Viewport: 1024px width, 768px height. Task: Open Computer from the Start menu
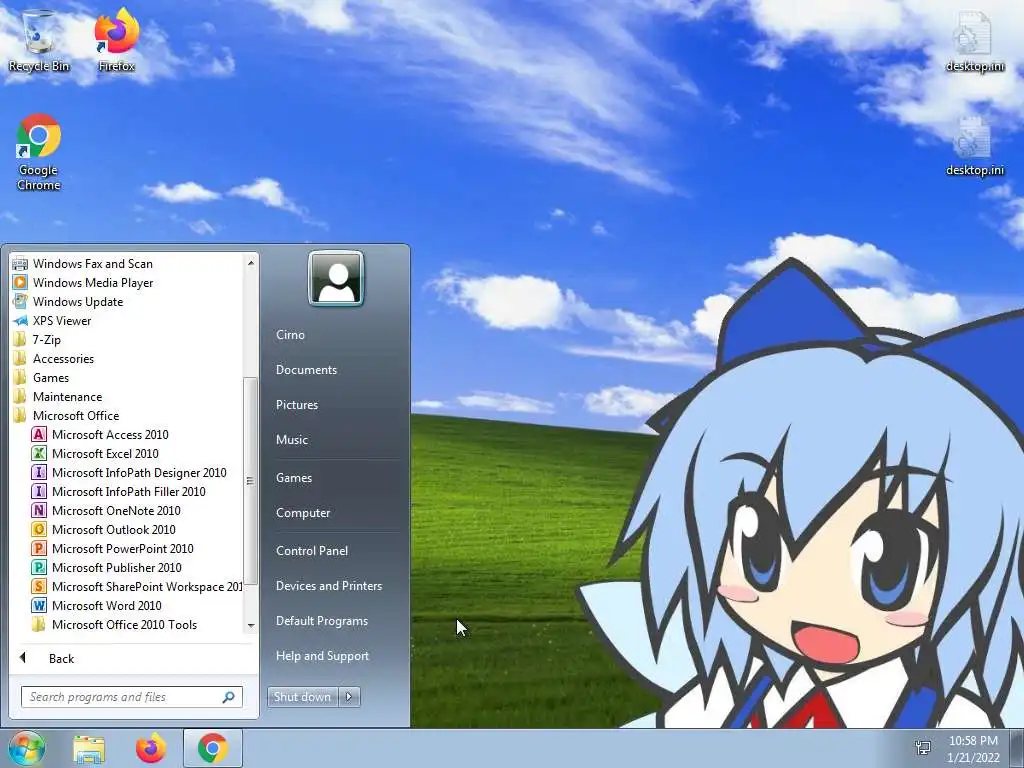tap(302, 513)
